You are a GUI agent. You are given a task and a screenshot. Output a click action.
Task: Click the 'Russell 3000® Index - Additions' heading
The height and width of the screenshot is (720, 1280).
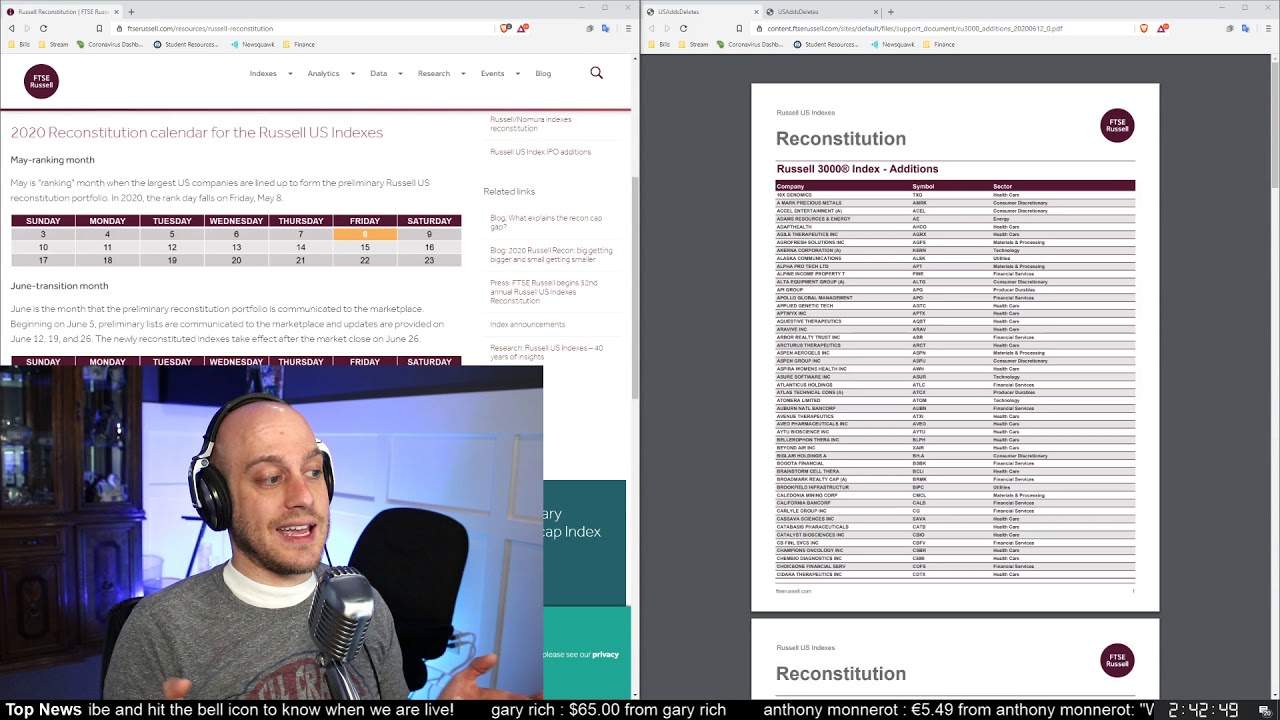tap(857, 169)
